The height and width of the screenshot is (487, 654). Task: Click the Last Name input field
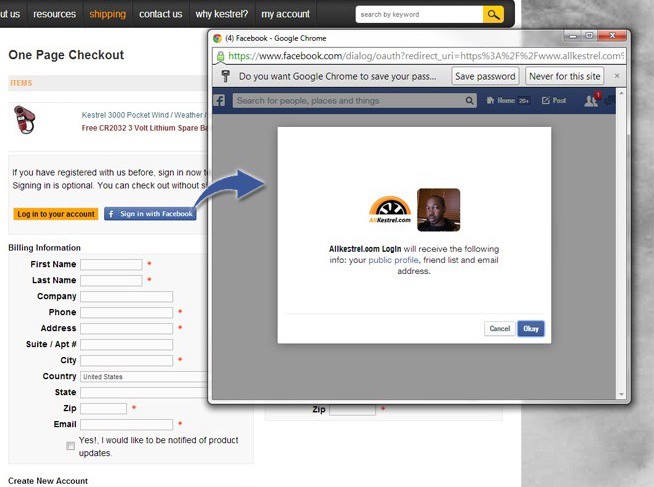point(111,280)
